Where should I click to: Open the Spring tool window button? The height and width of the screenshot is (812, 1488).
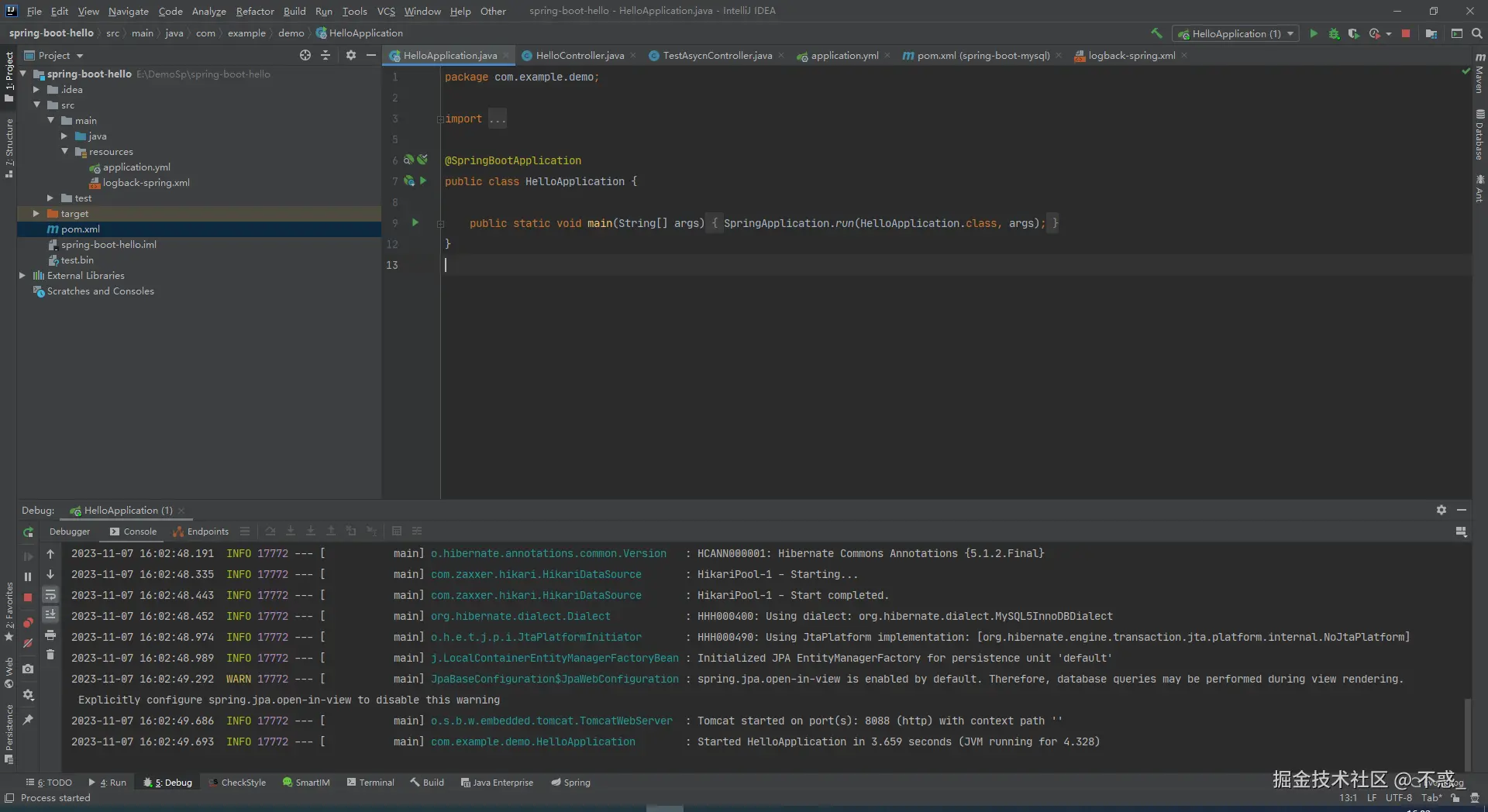[x=570, y=783]
